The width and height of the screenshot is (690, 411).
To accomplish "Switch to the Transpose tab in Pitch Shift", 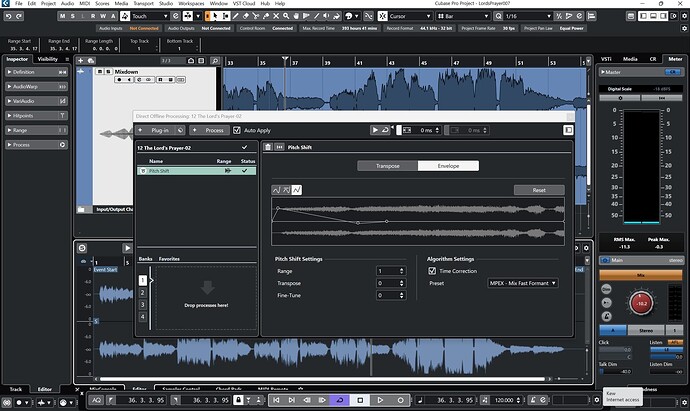I will pyautogui.click(x=388, y=166).
